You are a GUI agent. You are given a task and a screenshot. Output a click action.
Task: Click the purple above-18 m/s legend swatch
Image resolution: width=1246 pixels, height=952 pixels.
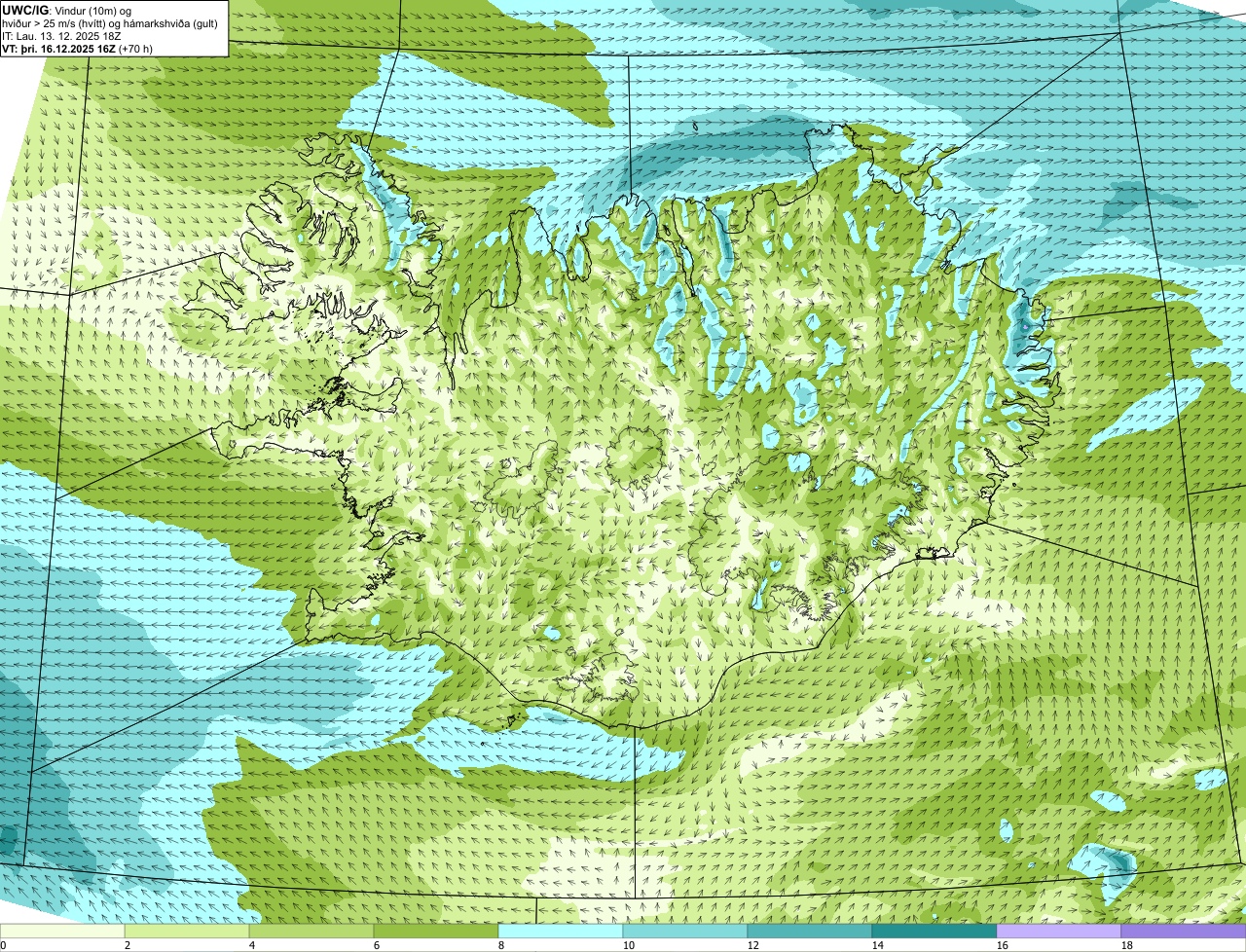click(x=1184, y=932)
